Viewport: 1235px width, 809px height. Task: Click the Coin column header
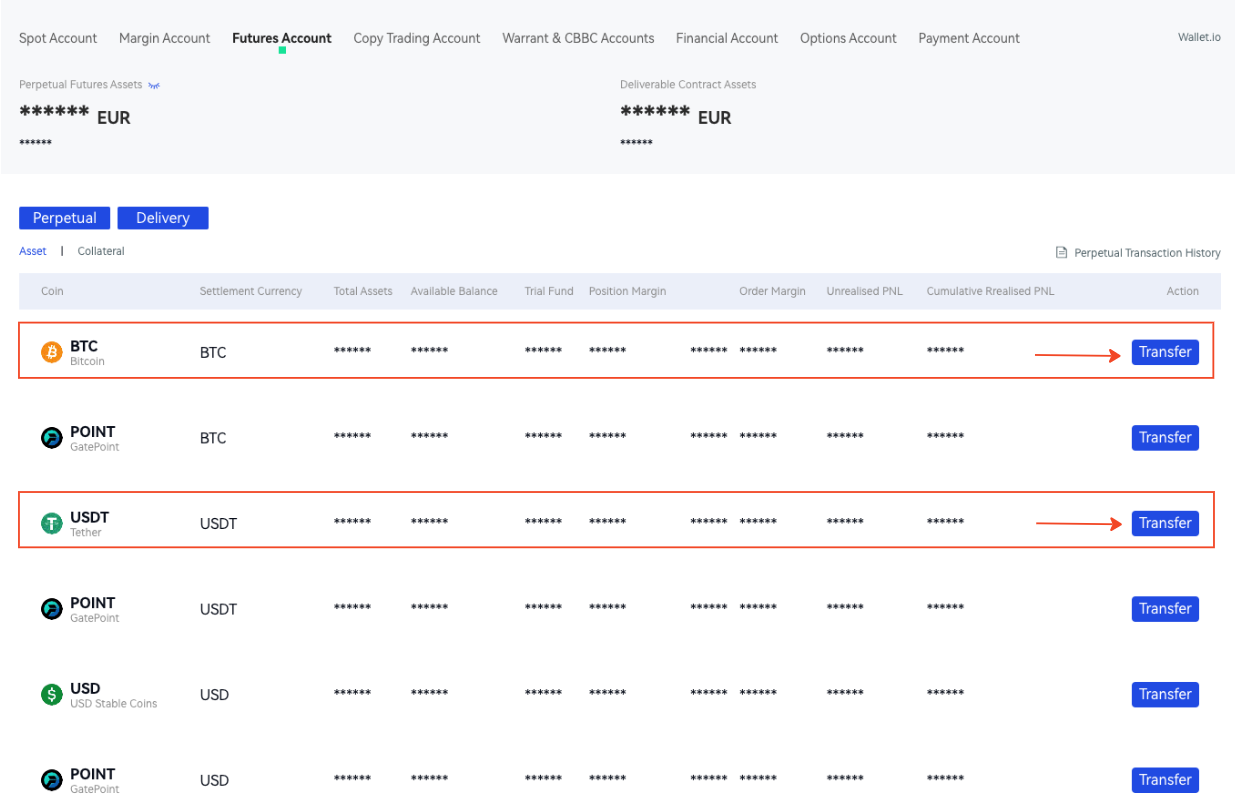pyautogui.click(x=52, y=291)
